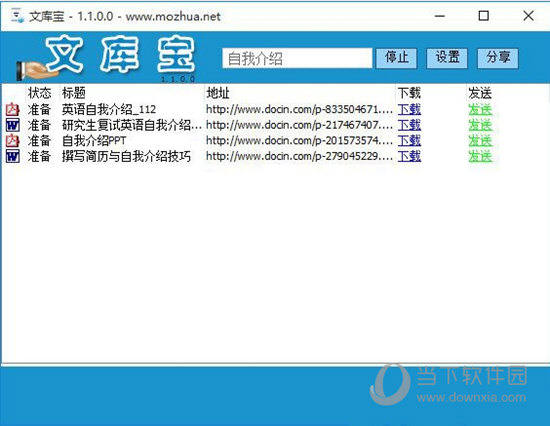This screenshot has height=426, width=550.
Task: Click 准备 status of 研究生复试英语自我介绍 row
Action: click(x=39, y=125)
